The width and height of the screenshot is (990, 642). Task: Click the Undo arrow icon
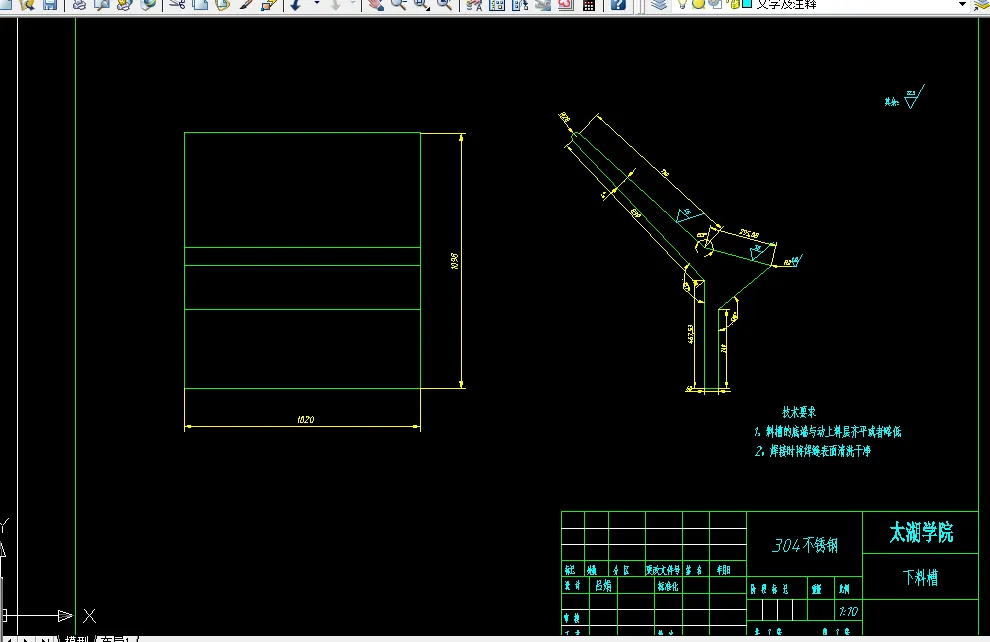[x=297, y=4]
